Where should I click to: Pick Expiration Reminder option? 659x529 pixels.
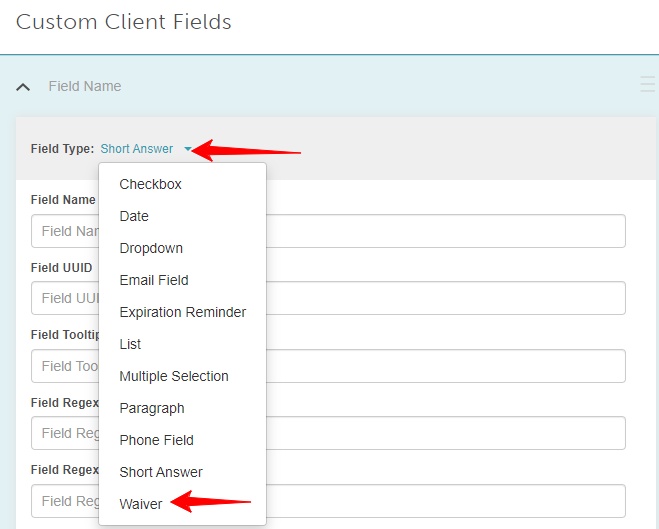[x=182, y=312]
